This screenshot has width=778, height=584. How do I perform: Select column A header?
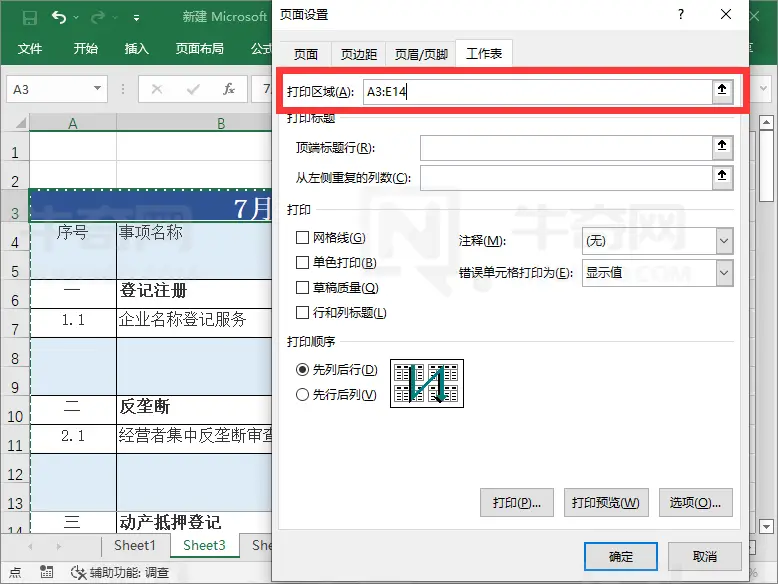pyautogui.click(x=73, y=123)
